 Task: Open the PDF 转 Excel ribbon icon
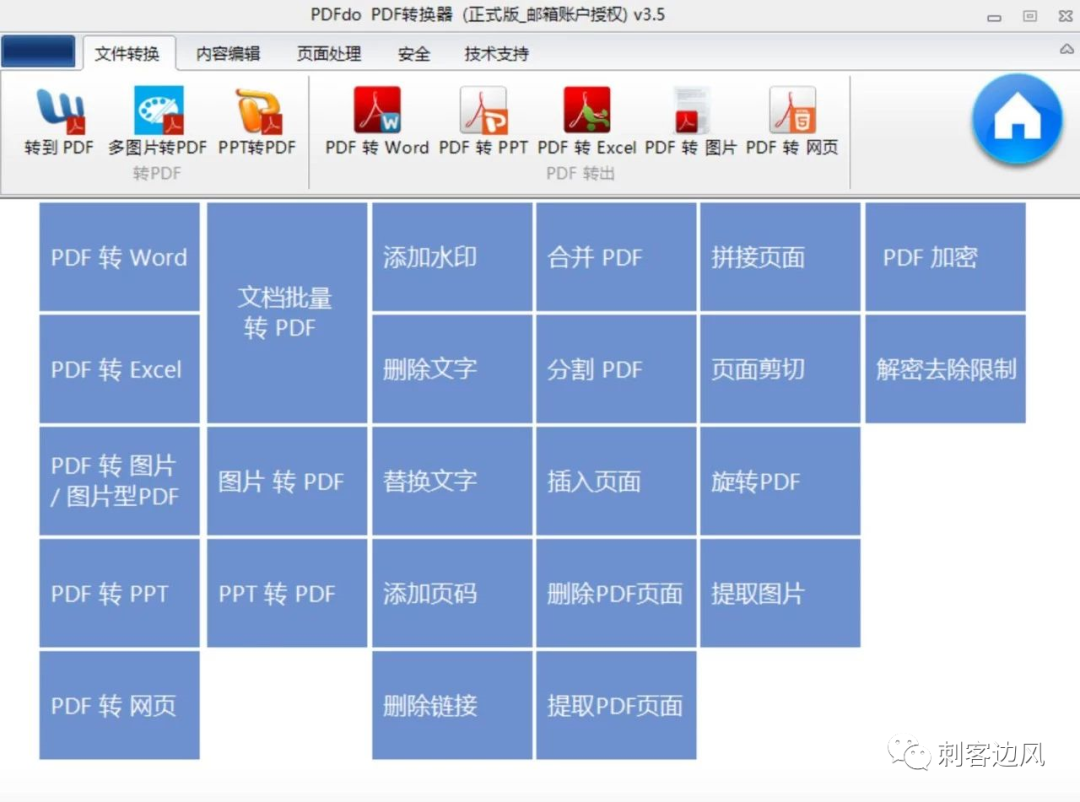[587, 122]
